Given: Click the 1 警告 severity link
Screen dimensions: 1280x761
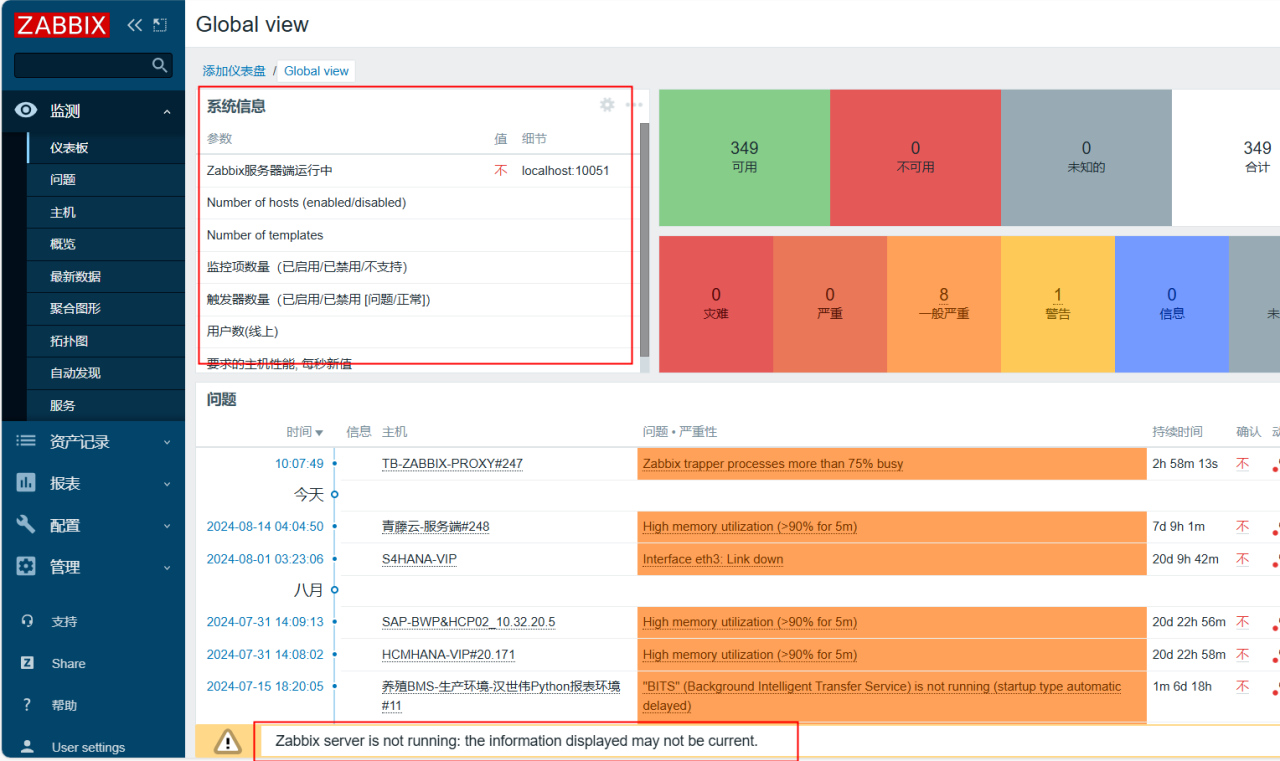Looking at the screenshot, I should coord(1058,295).
